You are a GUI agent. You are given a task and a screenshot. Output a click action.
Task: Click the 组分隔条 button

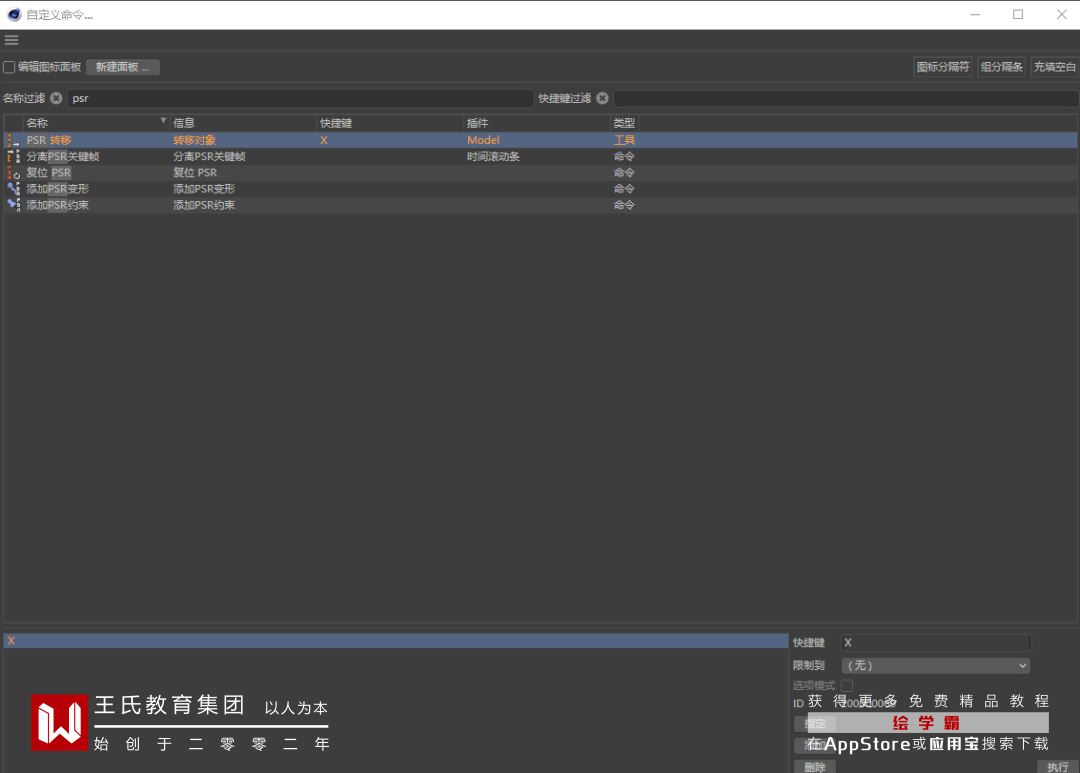pos(1001,67)
